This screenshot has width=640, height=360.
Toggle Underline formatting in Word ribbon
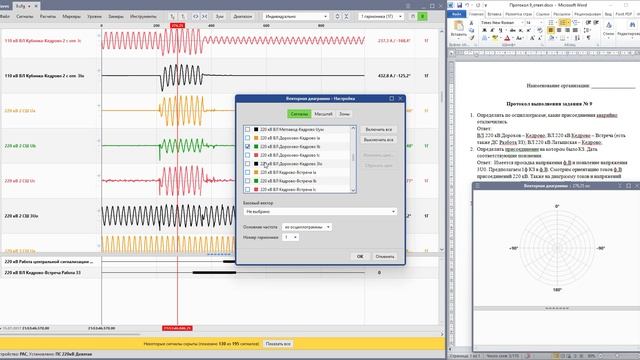point(500,30)
